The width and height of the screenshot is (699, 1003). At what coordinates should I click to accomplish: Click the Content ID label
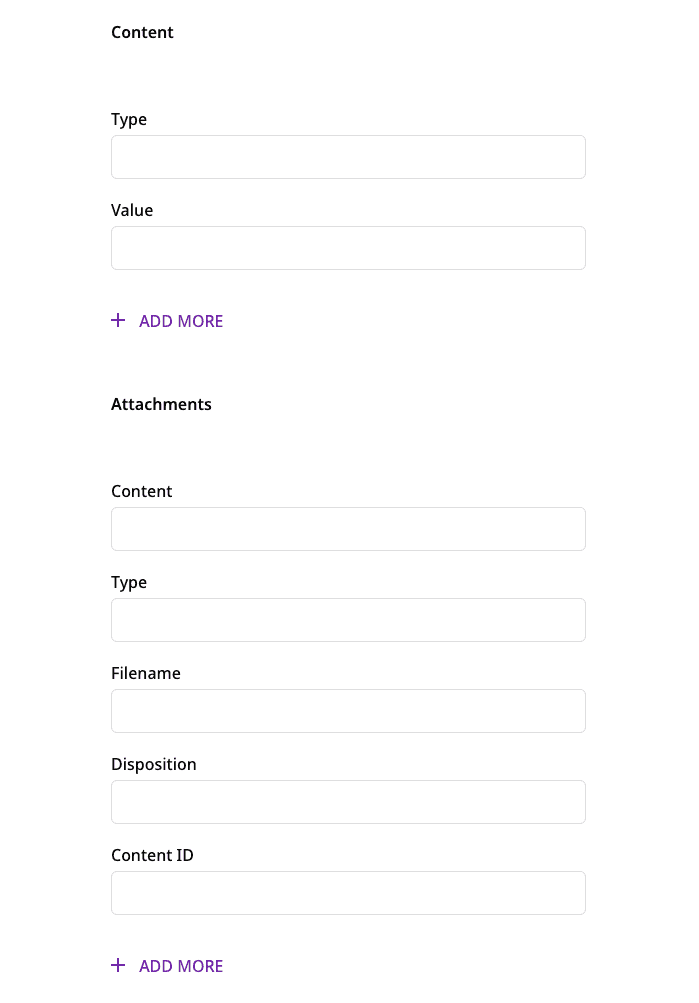[x=152, y=855]
